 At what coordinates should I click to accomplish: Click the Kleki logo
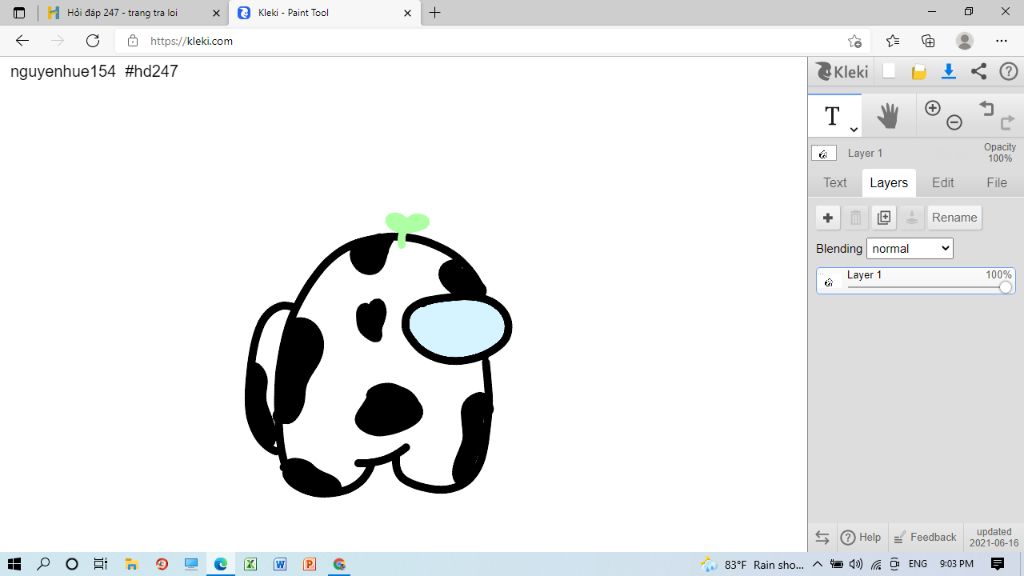point(842,71)
